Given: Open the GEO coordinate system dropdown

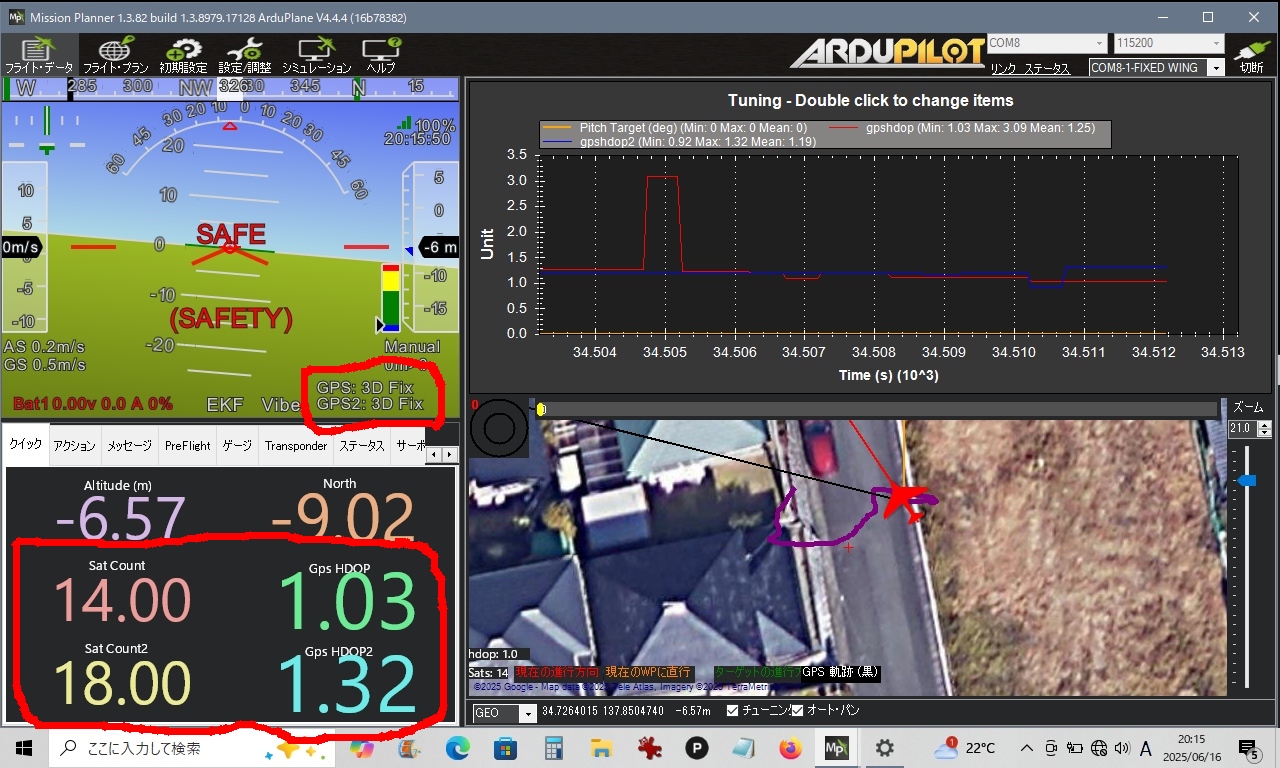Looking at the screenshot, I should point(505,713).
